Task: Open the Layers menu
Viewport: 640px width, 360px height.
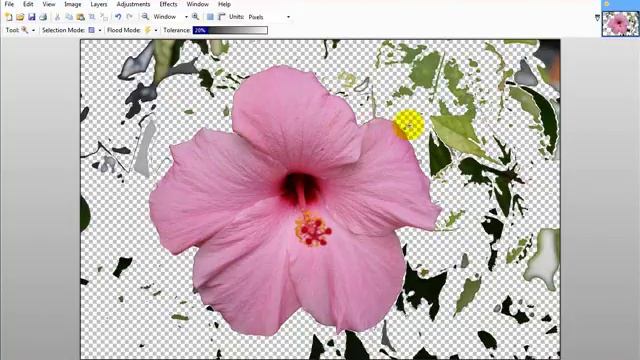Action: [x=99, y=4]
